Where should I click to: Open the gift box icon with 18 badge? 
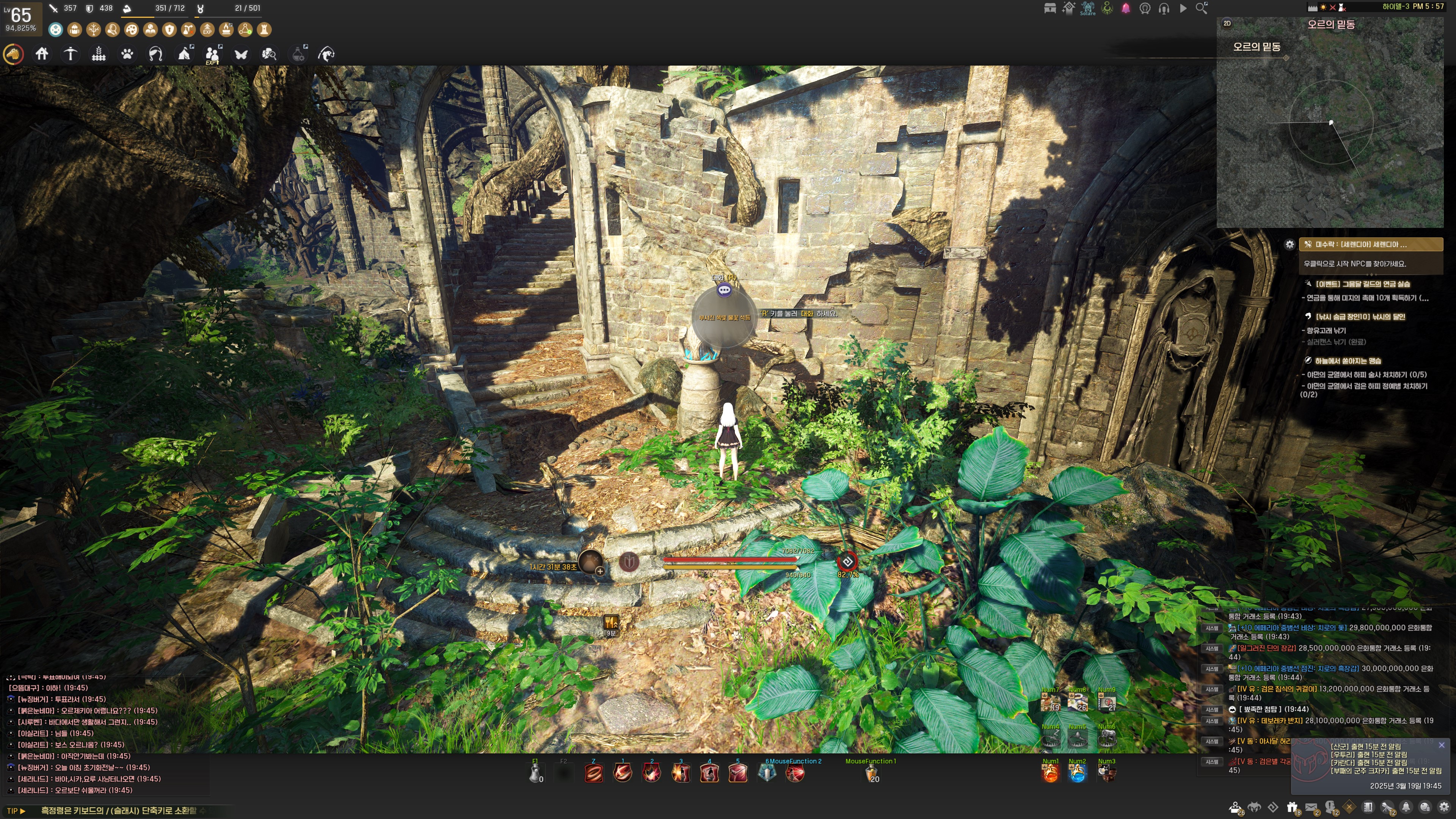1292,807
